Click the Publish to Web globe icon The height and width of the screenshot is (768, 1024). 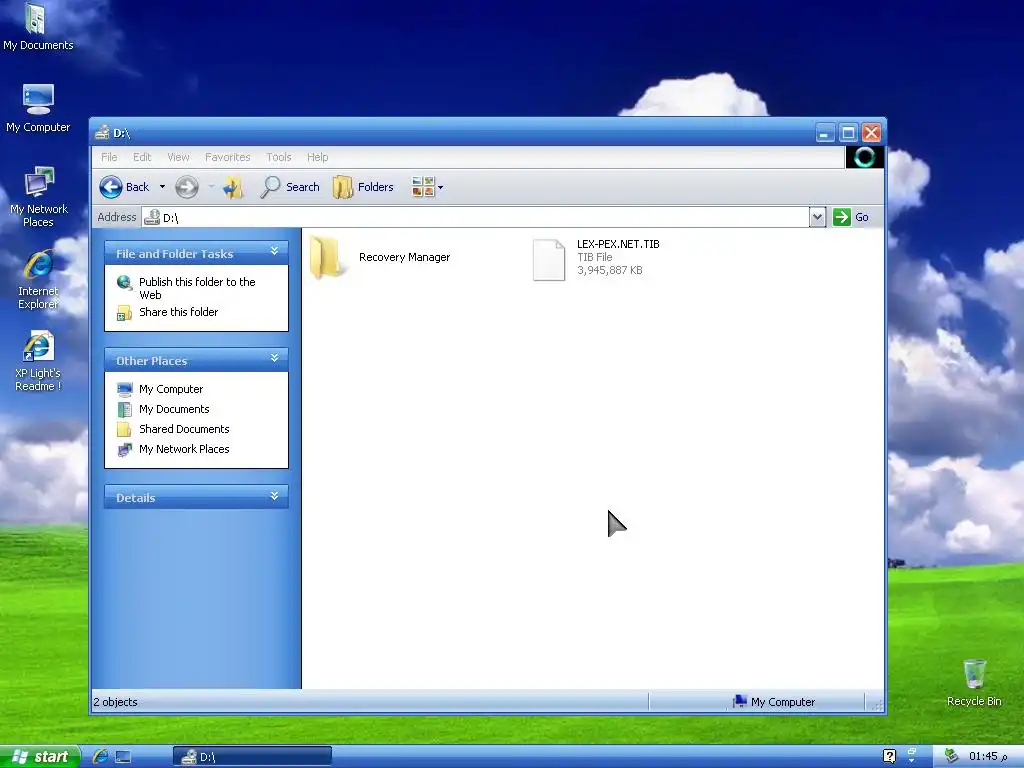(124, 283)
